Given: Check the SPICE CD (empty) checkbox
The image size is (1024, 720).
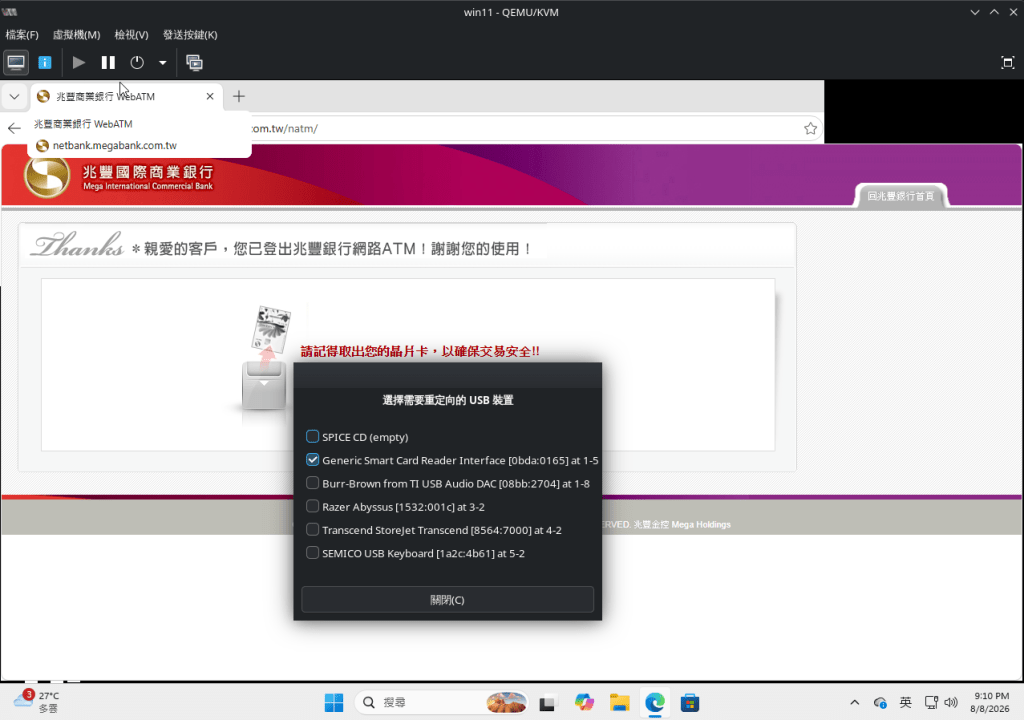Looking at the screenshot, I should [312, 436].
